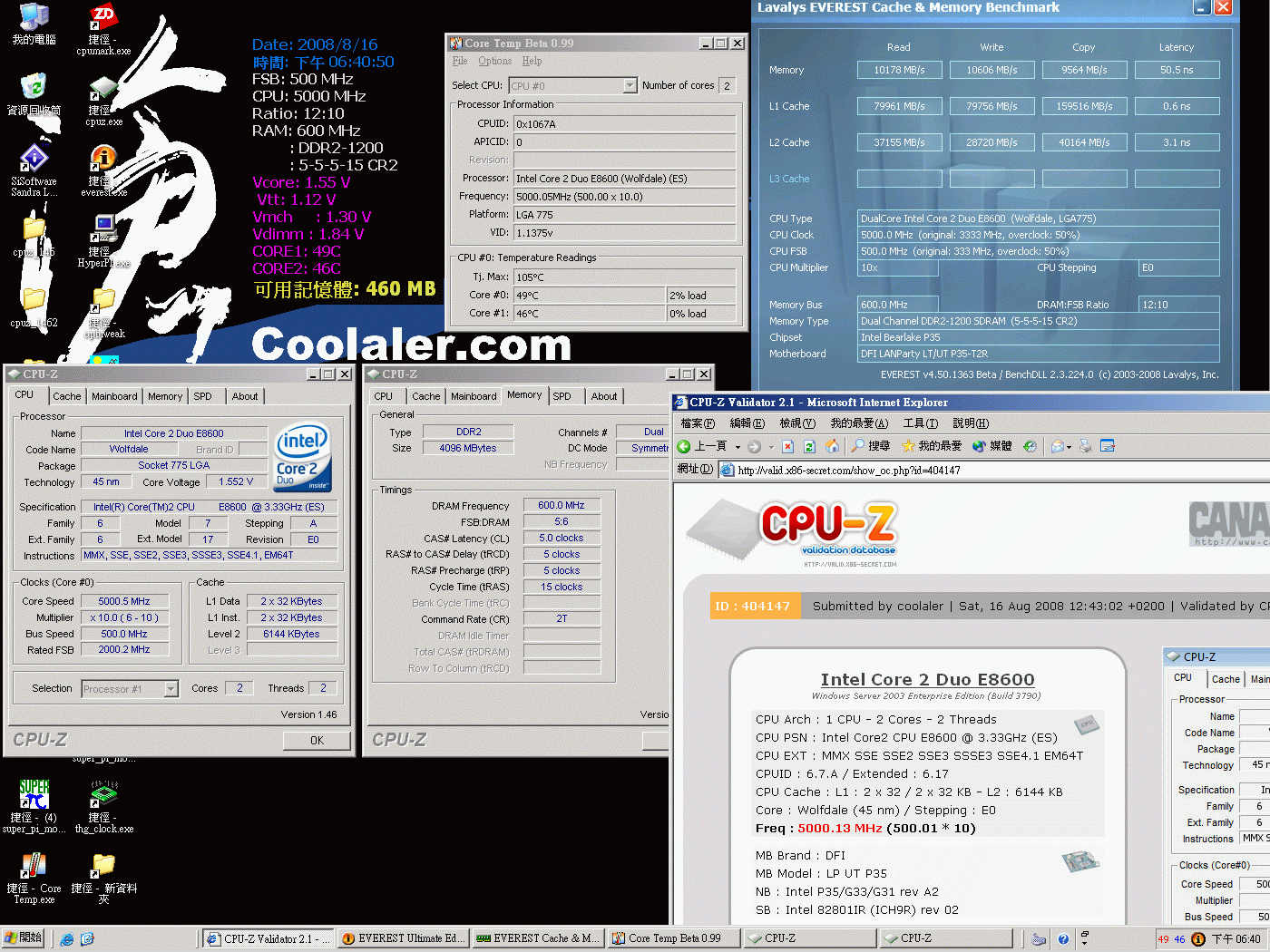Click the Core Speed 5000.5 MHz value in CPU-Z
1270x952 pixels.
click(124, 601)
